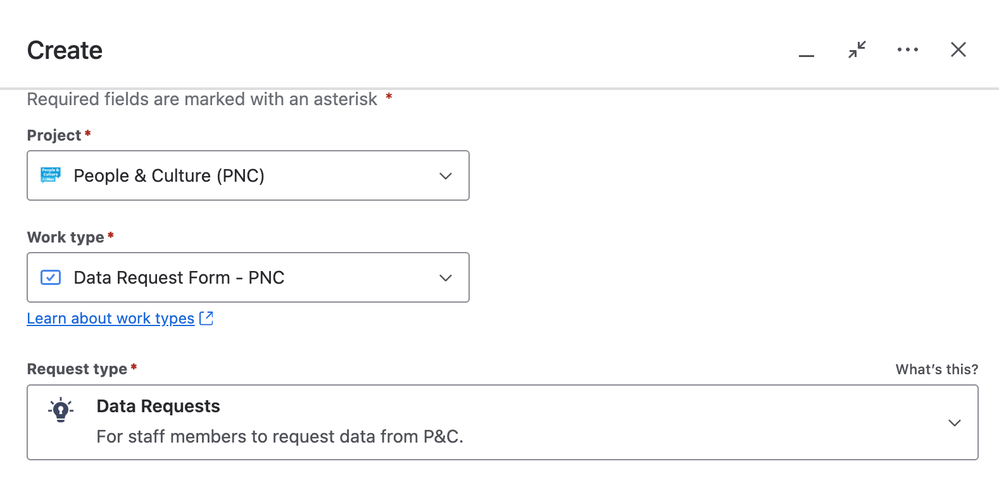Click the shrink dialog arrows icon

tap(857, 50)
